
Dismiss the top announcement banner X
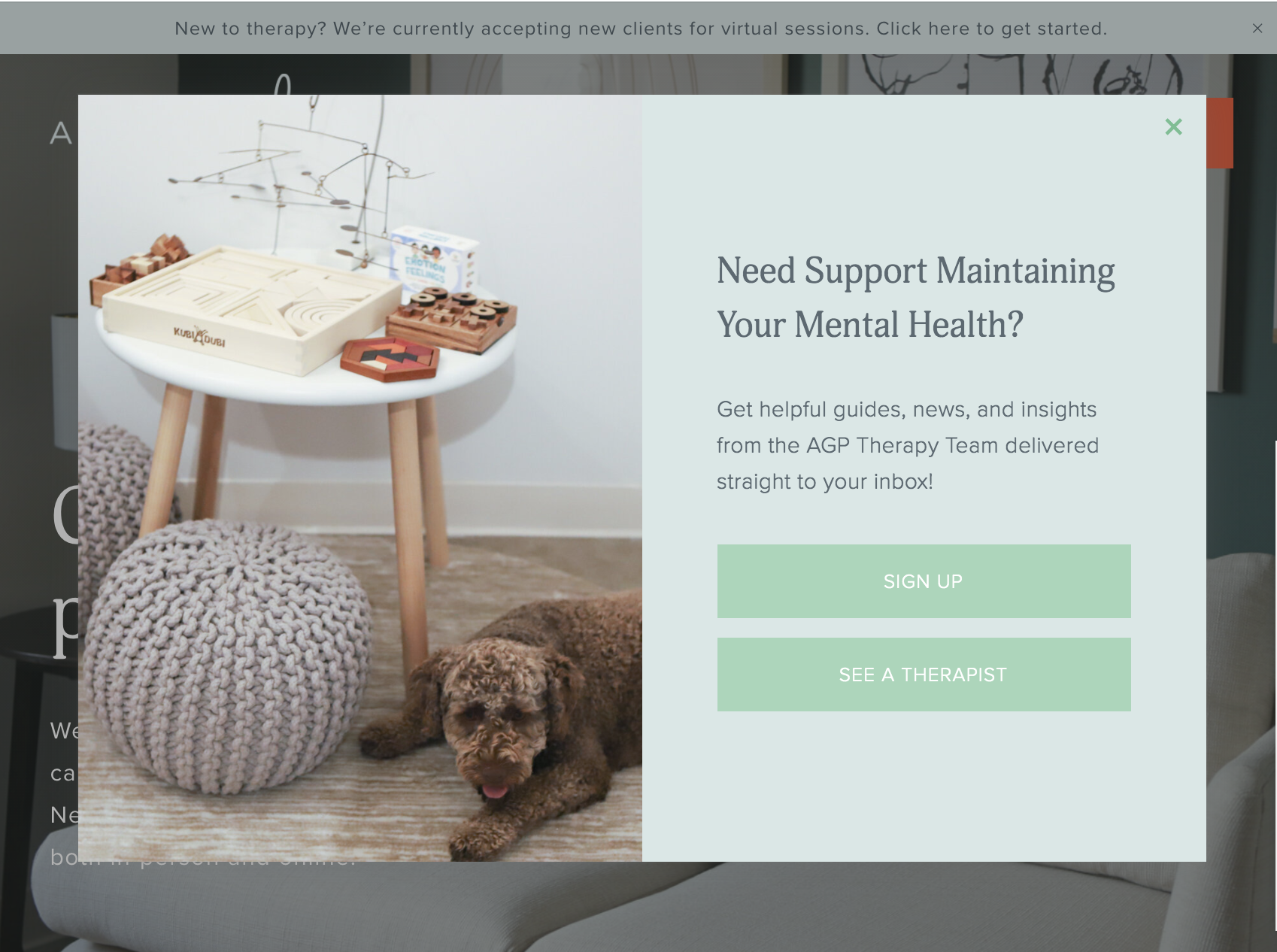point(1257,29)
